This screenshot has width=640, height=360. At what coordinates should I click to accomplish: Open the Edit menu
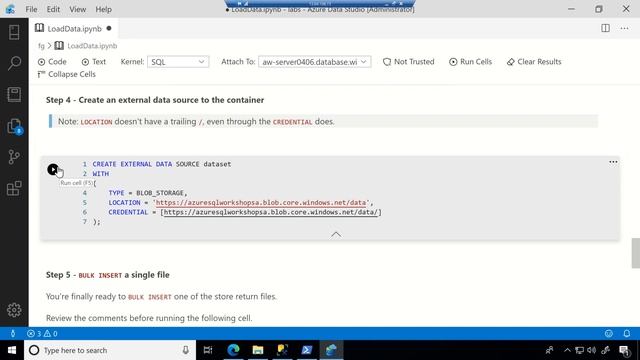53,9
